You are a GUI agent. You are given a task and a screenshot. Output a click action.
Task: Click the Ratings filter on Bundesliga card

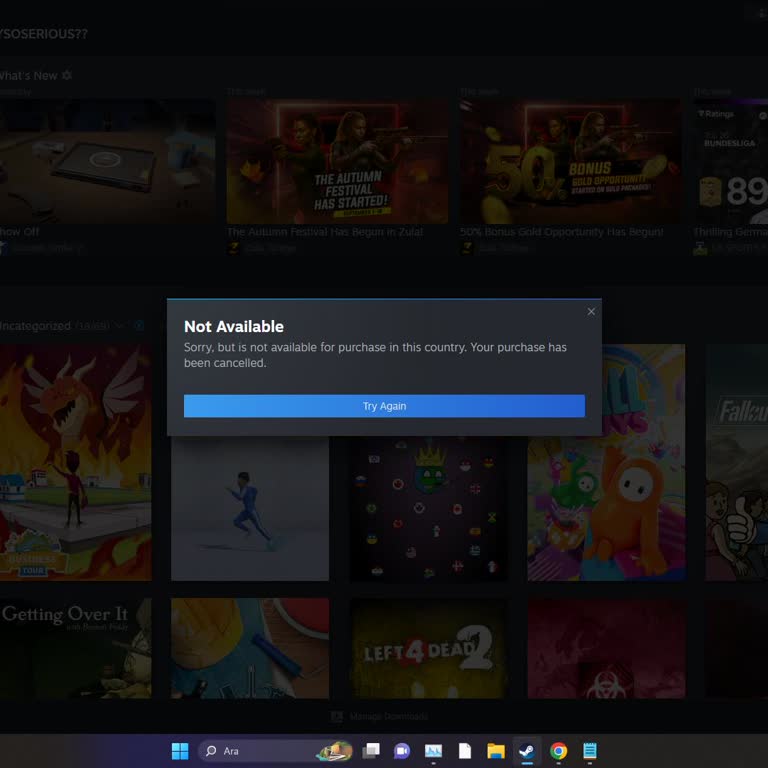716,114
